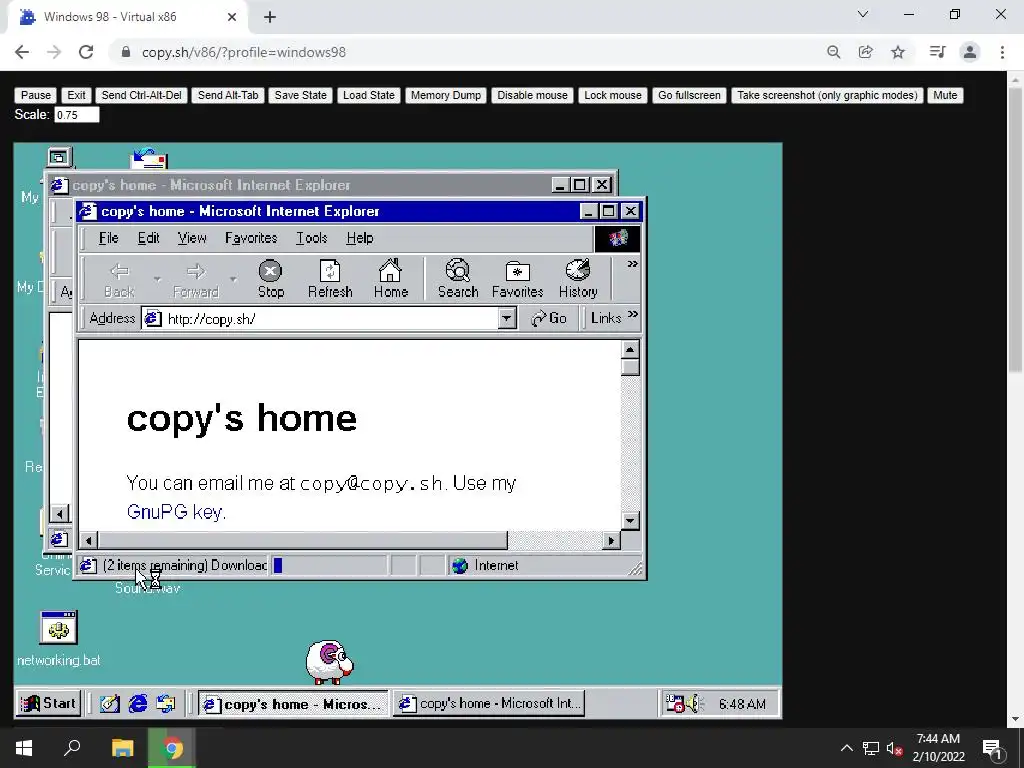Toggle the Disable mouse button
1024x768 pixels.
point(532,95)
